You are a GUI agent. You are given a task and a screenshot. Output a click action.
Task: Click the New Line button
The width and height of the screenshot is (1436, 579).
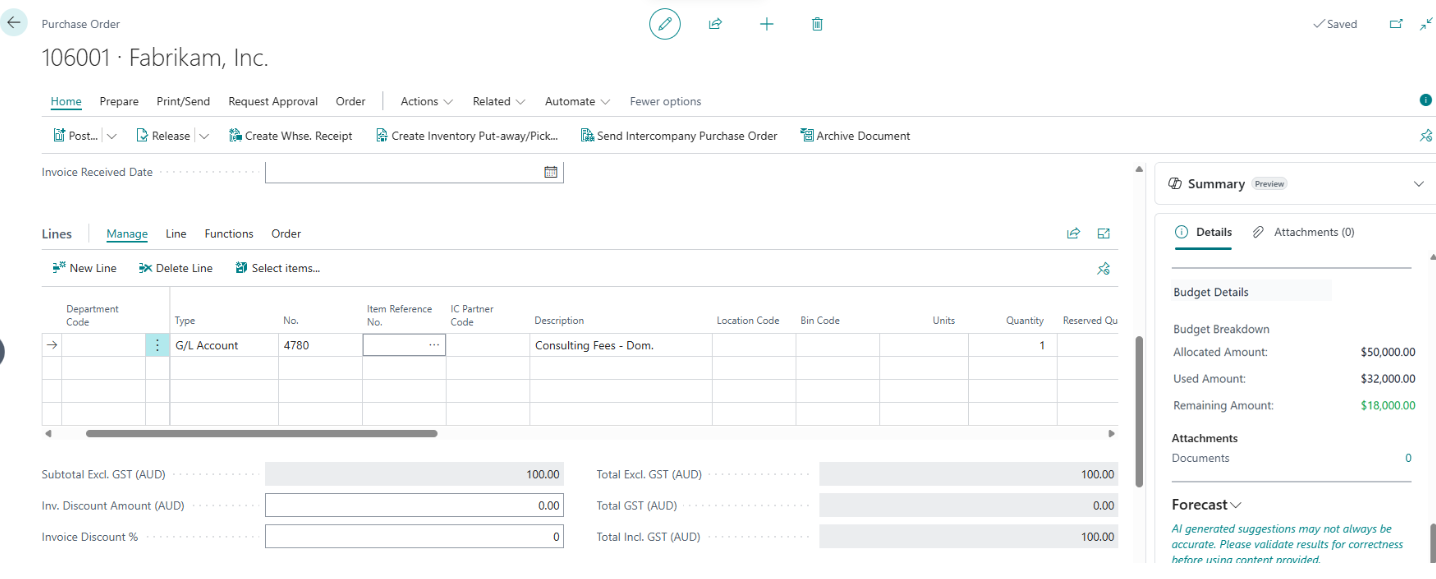click(x=84, y=268)
